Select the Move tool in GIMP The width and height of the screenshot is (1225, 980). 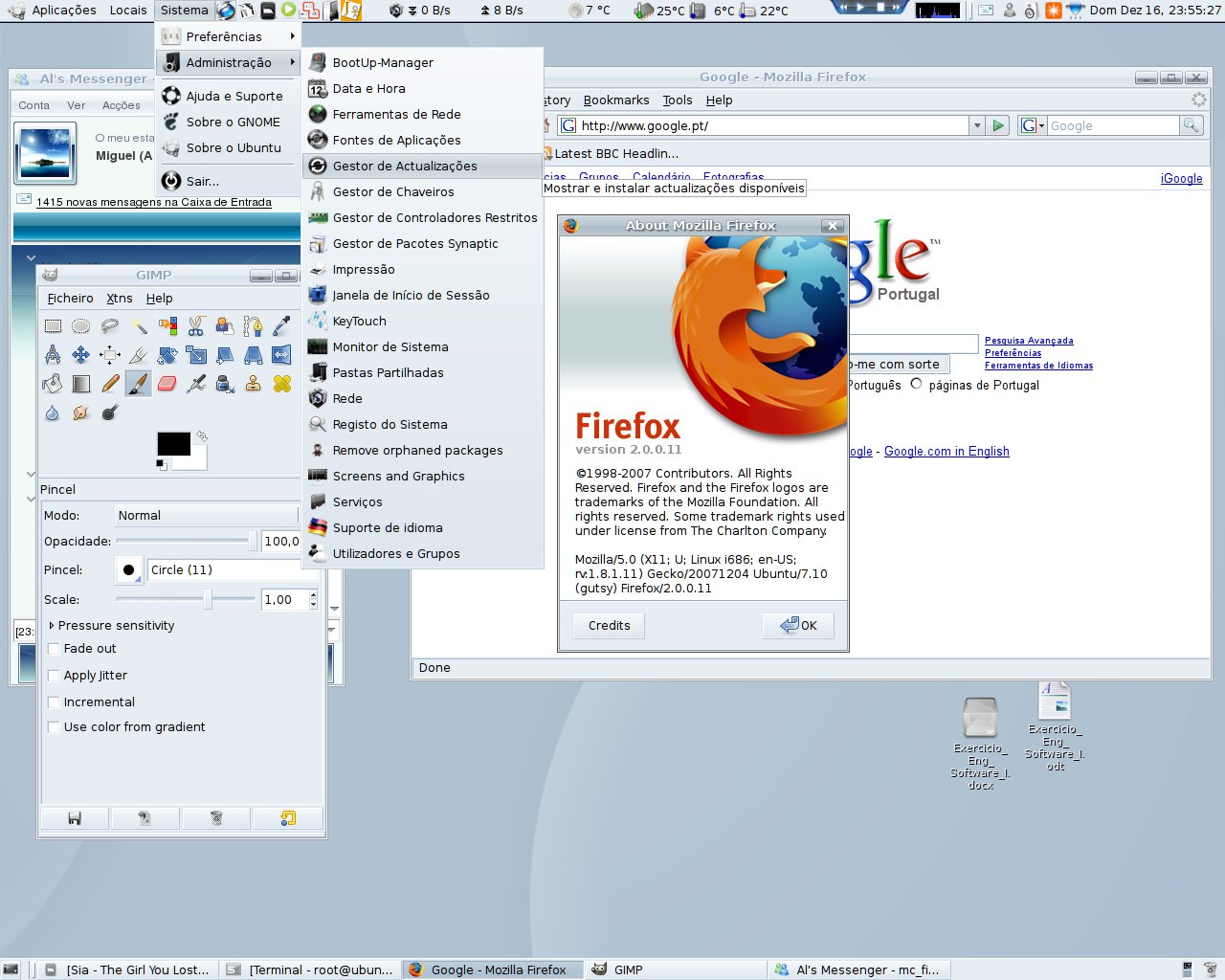81,355
